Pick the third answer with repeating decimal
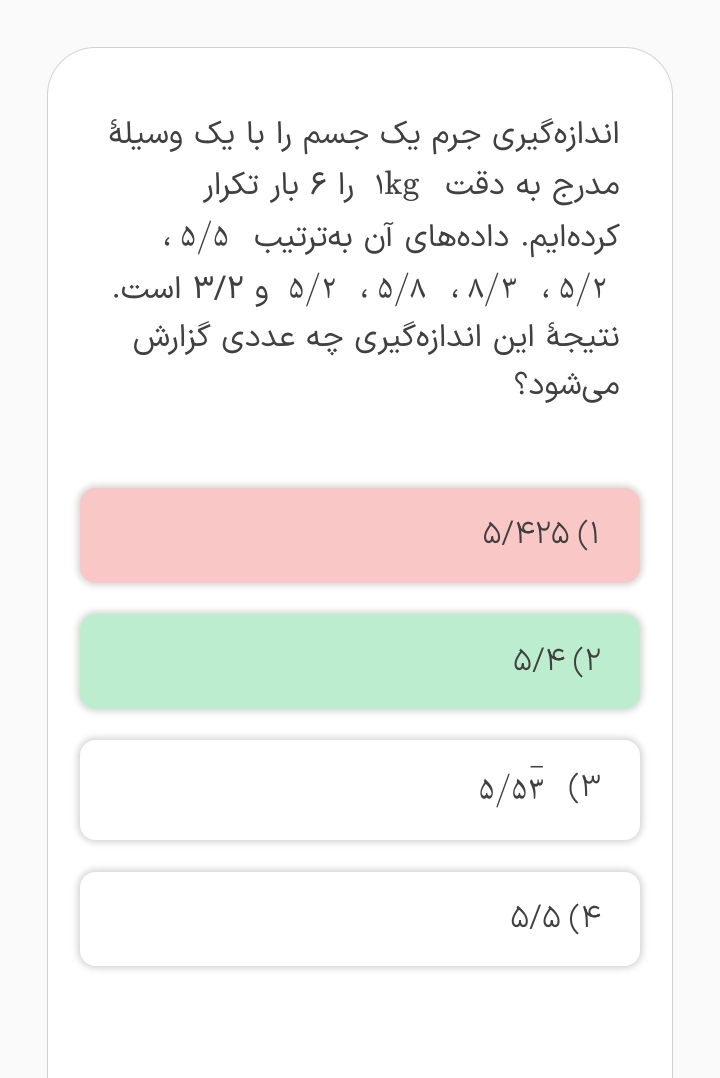This screenshot has height=1078, width=720. click(x=360, y=789)
